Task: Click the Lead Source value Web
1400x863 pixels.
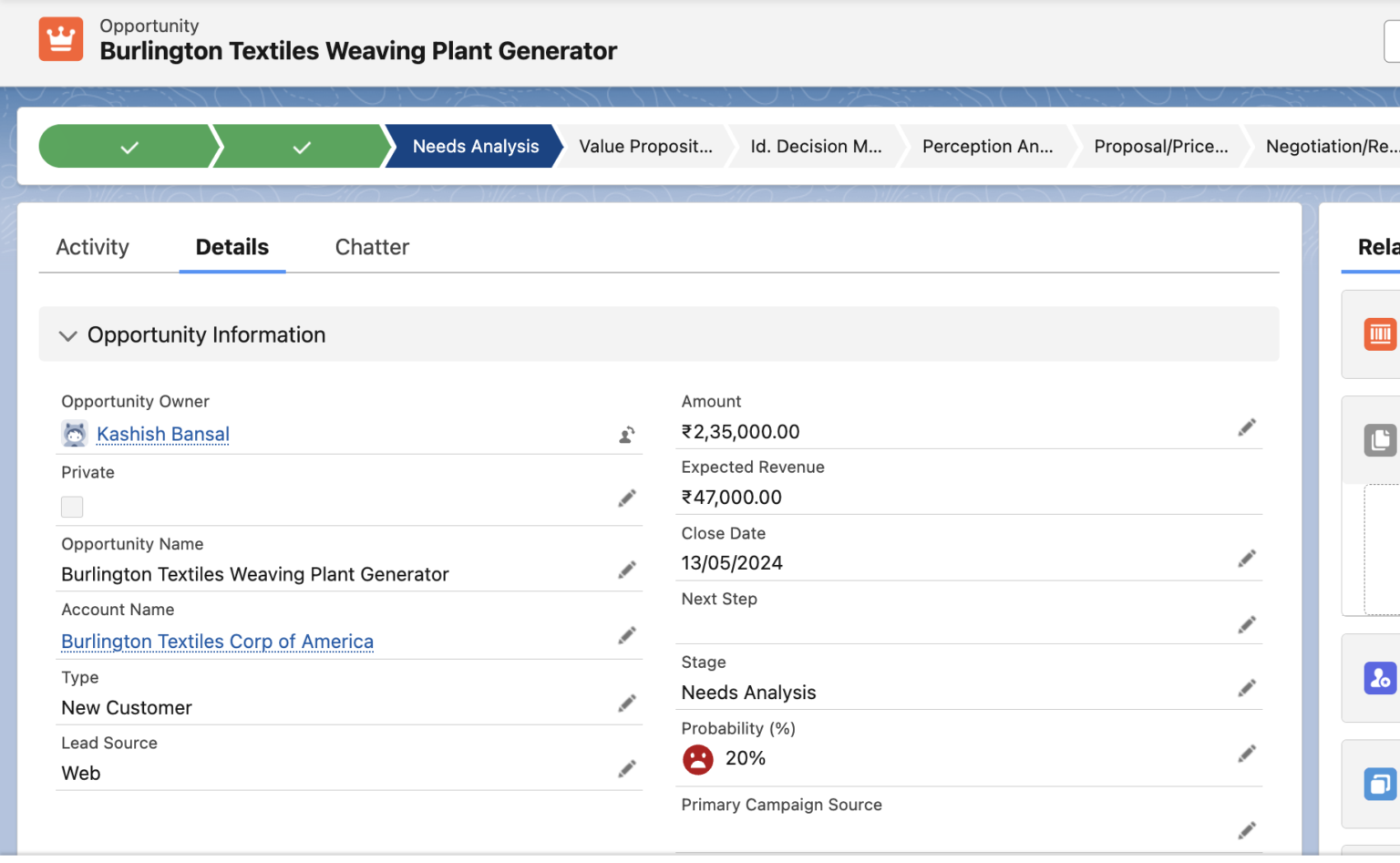Action: 81,774
